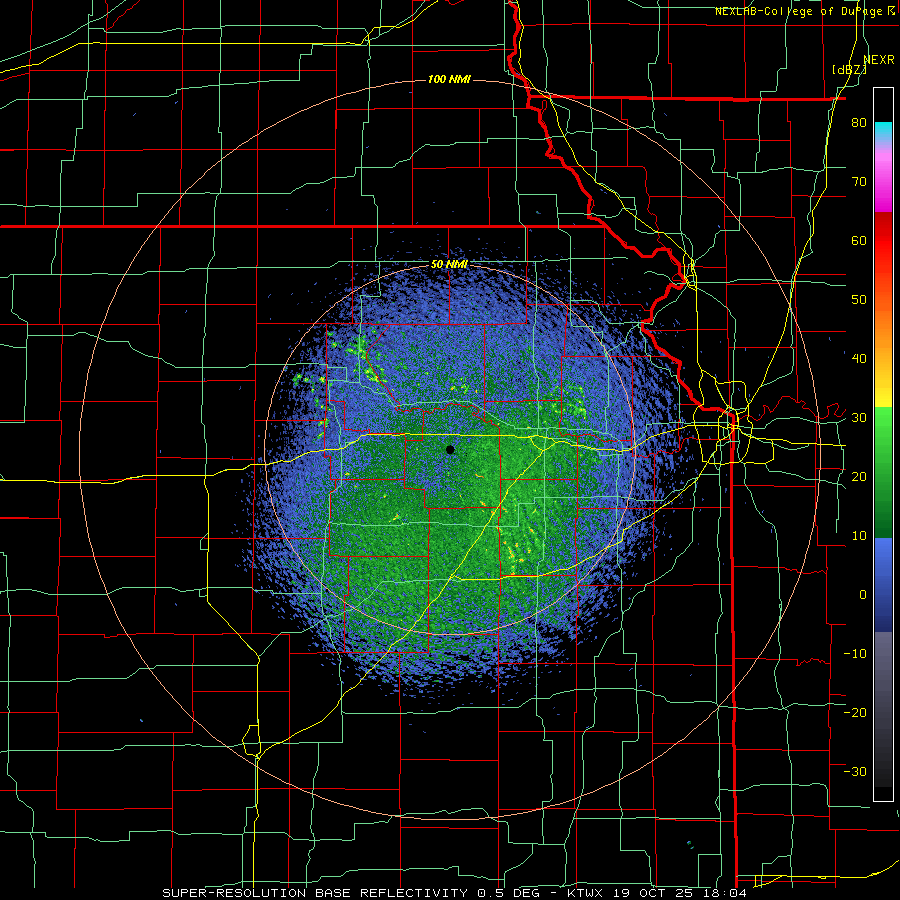Click the -10 value on the dBZ scale
Image resolution: width=900 pixels, height=900 pixels.
click(855, 654)
